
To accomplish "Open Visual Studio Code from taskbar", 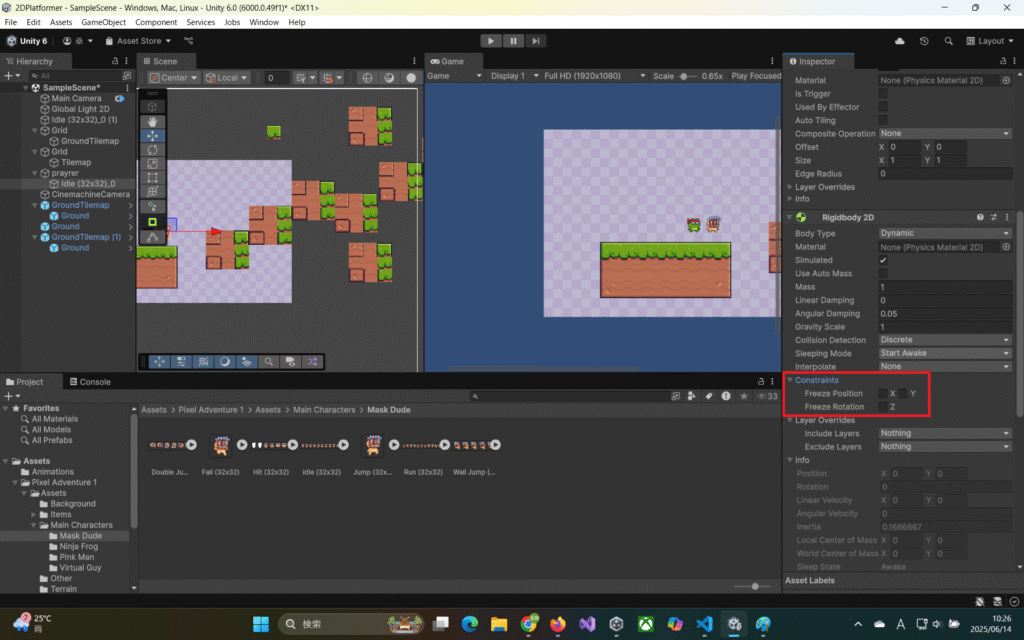I will click(704, 624).
